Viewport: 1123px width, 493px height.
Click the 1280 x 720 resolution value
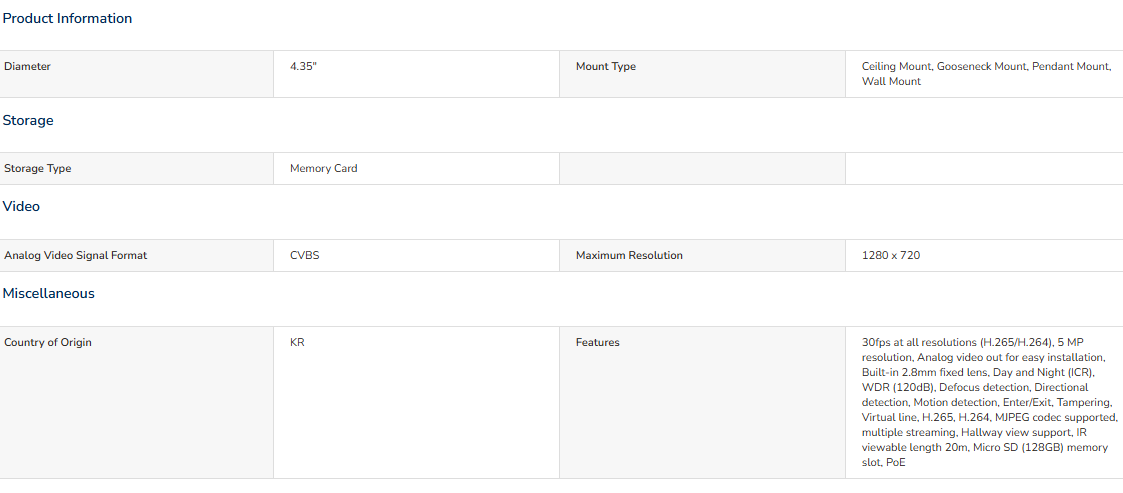891,255
